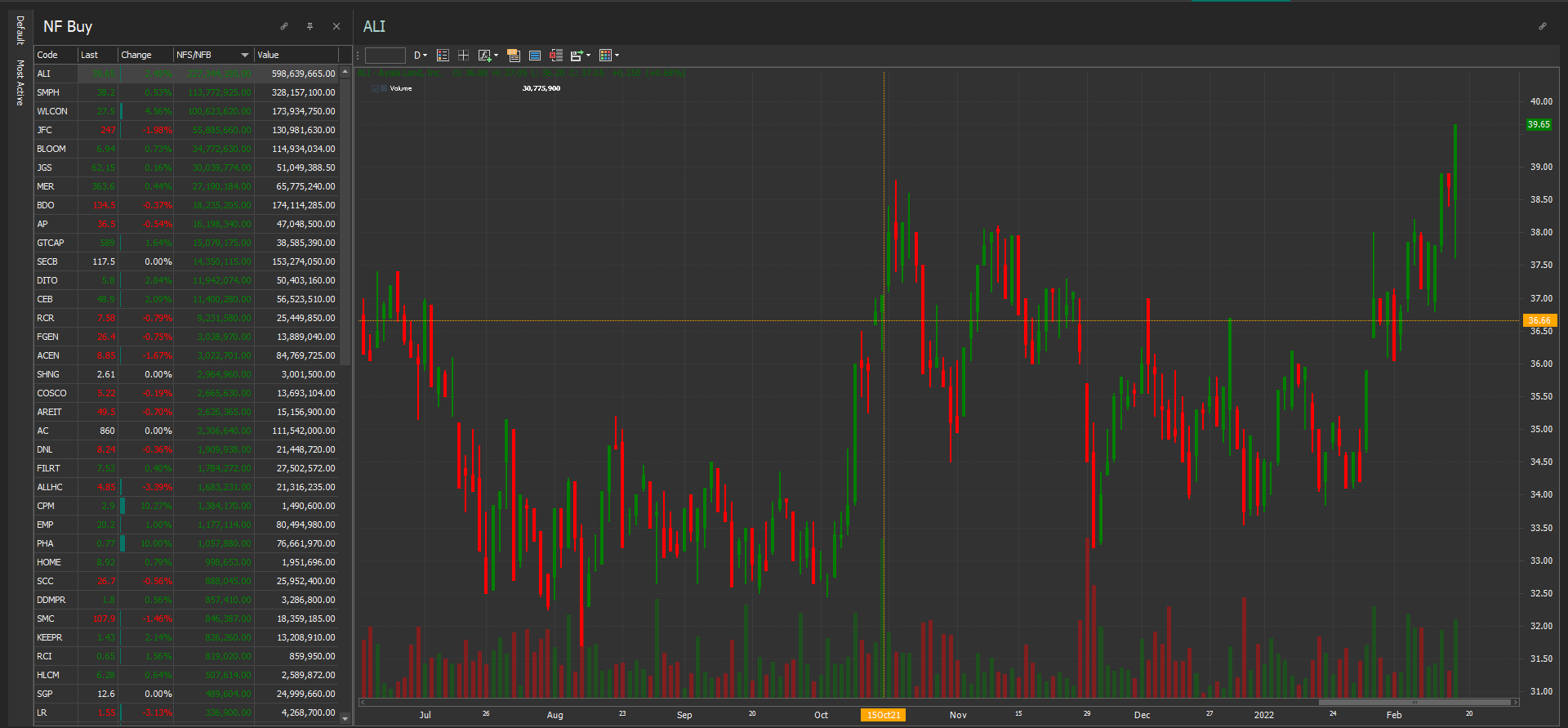Sort by the Value column header

point(296,55)
